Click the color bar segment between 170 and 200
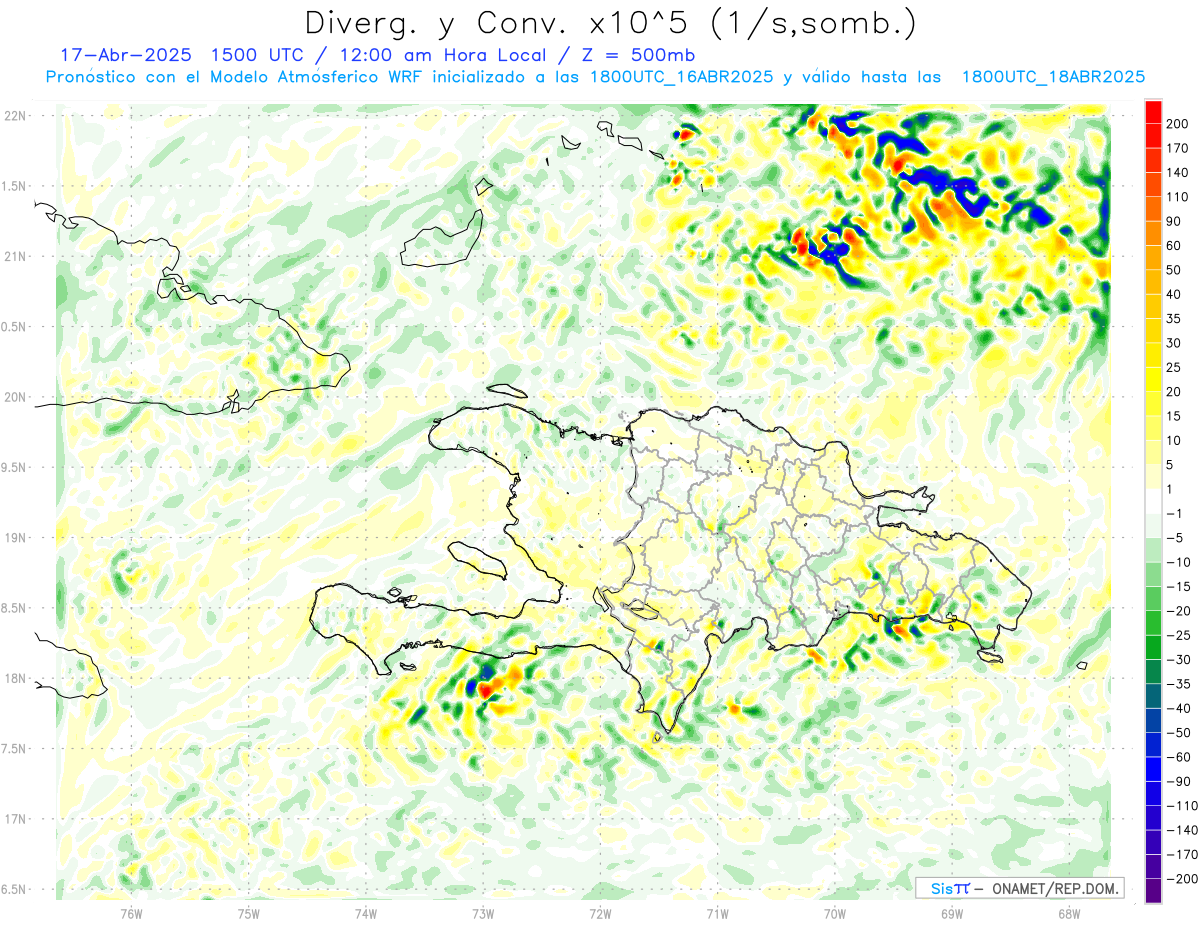Image resolution: width=1200 pixels, height=927 pixels. (1153, 135)
